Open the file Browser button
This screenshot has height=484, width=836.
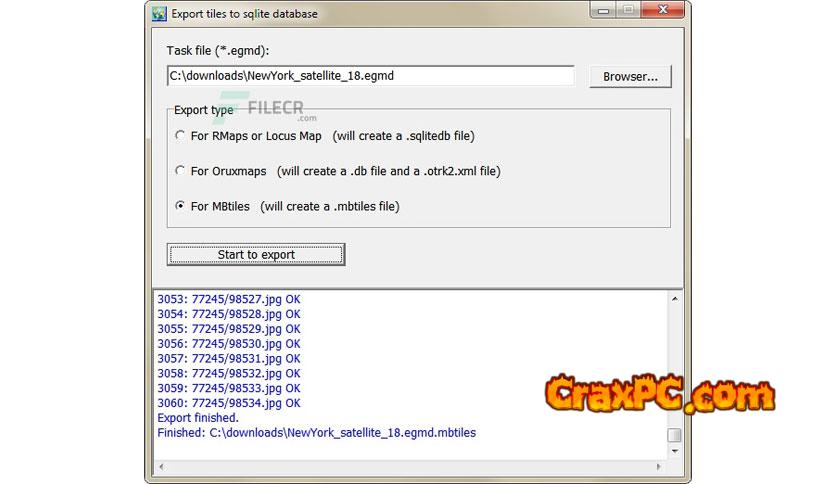point(630,77)
